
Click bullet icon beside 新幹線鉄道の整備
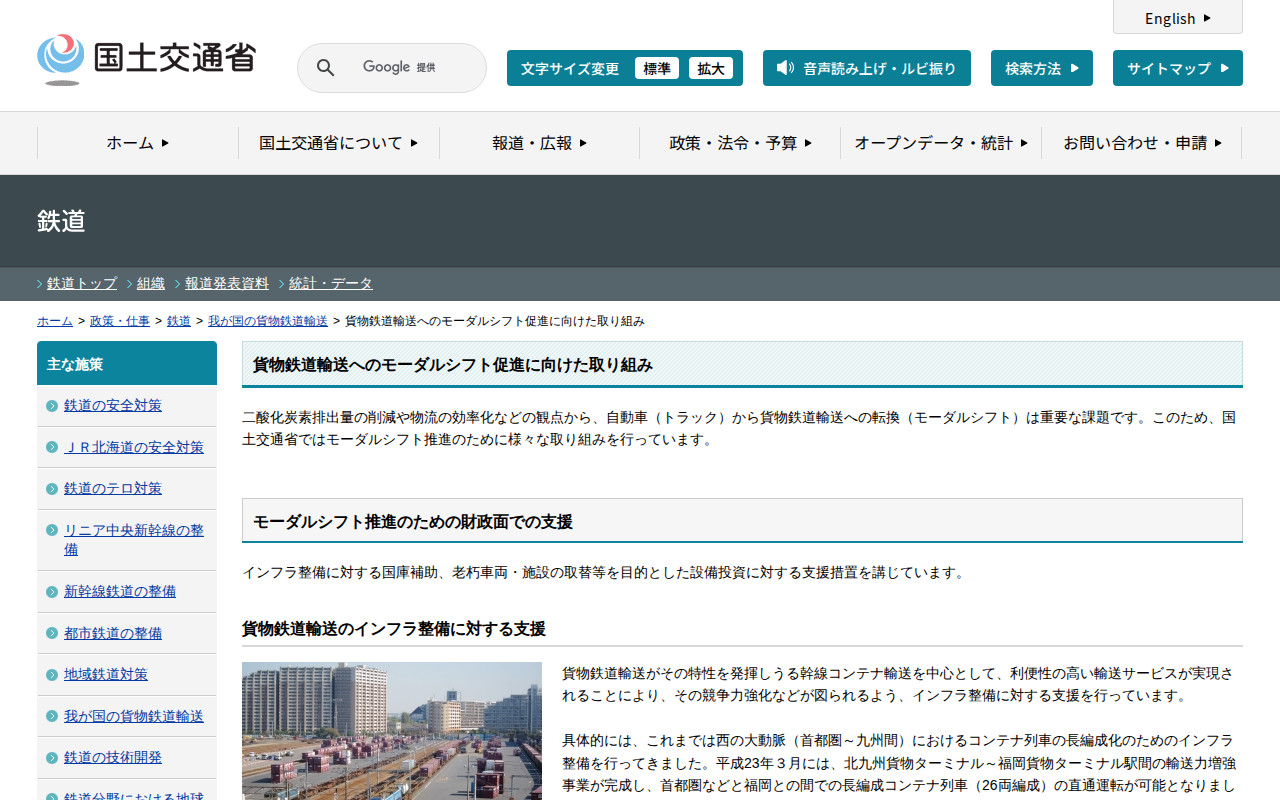pyautogui.click(x=52, y=592)
